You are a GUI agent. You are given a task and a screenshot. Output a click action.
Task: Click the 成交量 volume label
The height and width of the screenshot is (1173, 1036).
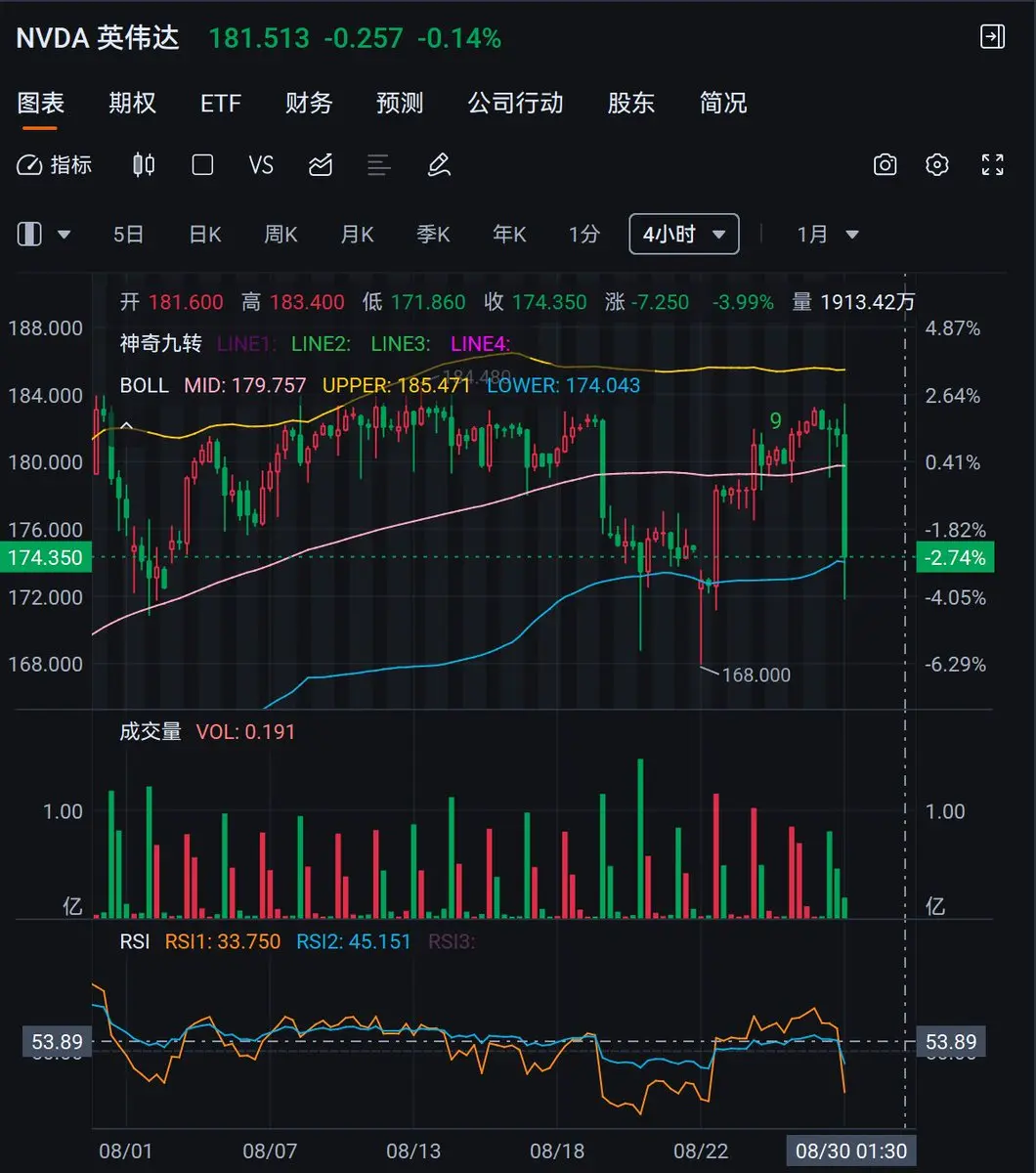pos(151,731)
